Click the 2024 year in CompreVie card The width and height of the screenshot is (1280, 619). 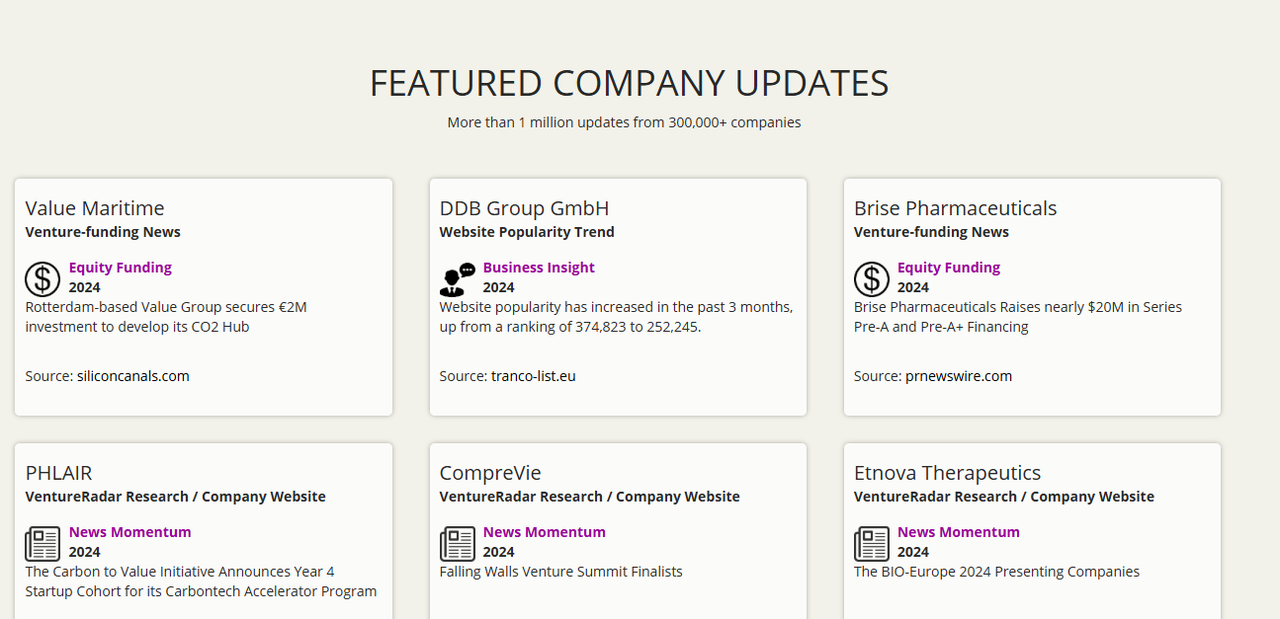pos(499,552)
